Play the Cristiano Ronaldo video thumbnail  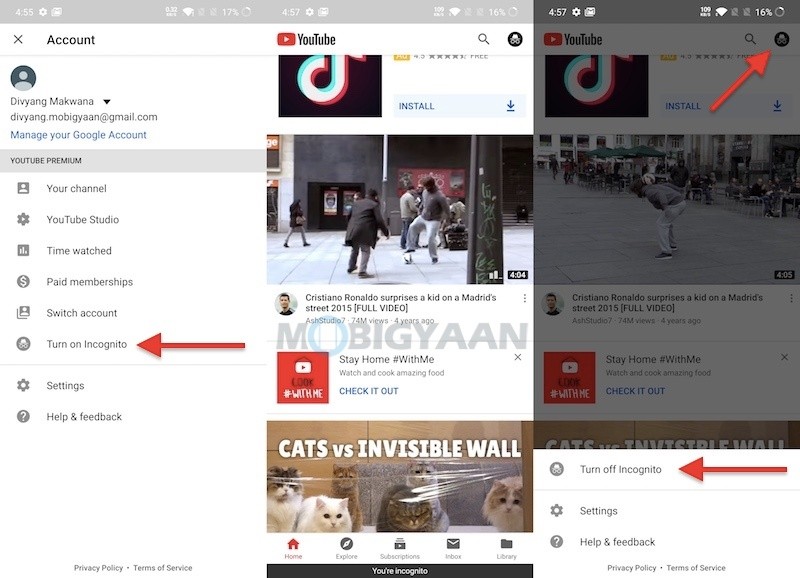[400, 210]
